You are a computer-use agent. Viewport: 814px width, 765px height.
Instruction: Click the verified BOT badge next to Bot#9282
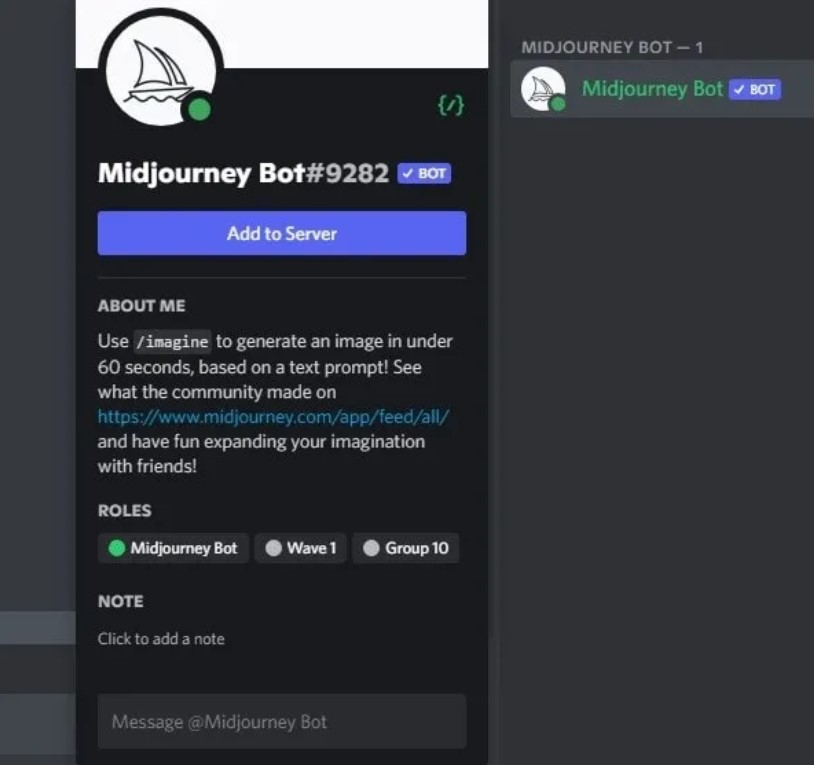click(x=424, y=173)
